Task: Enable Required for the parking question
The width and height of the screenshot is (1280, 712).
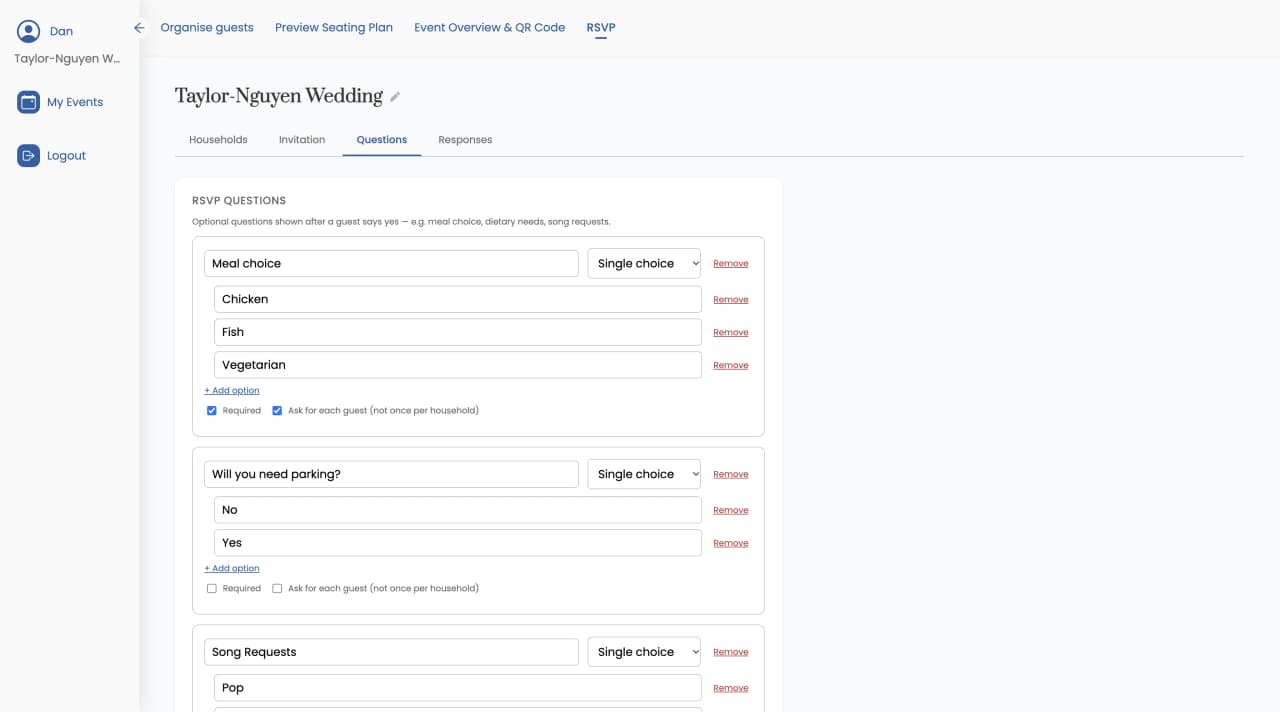Action: click(x=211, y=589)
